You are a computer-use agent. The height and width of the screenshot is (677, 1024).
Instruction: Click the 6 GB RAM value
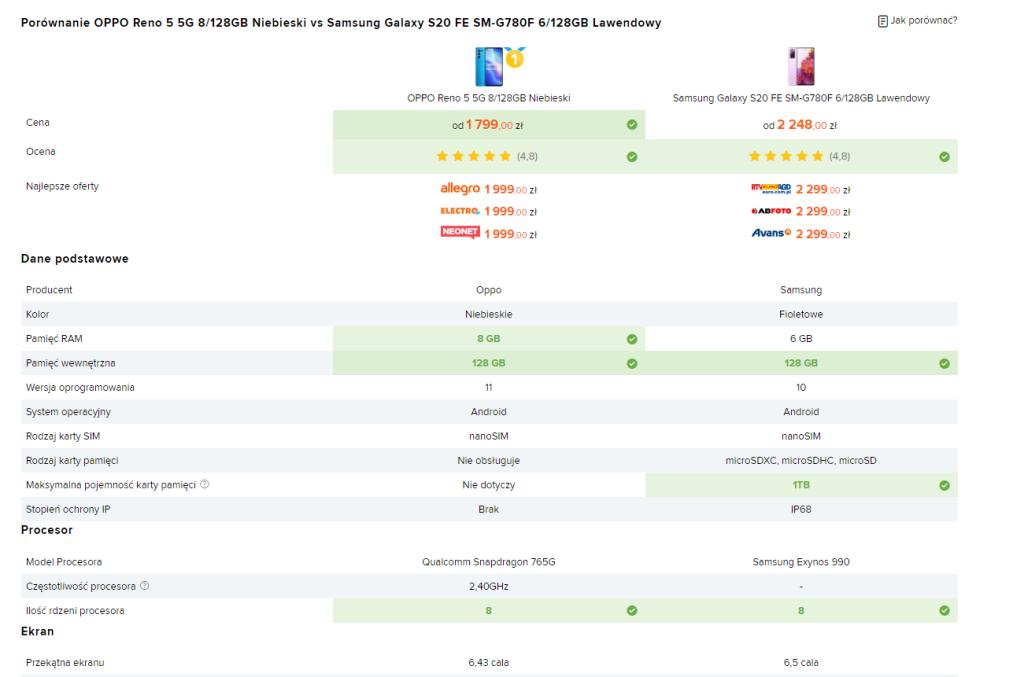coord(801,339)
